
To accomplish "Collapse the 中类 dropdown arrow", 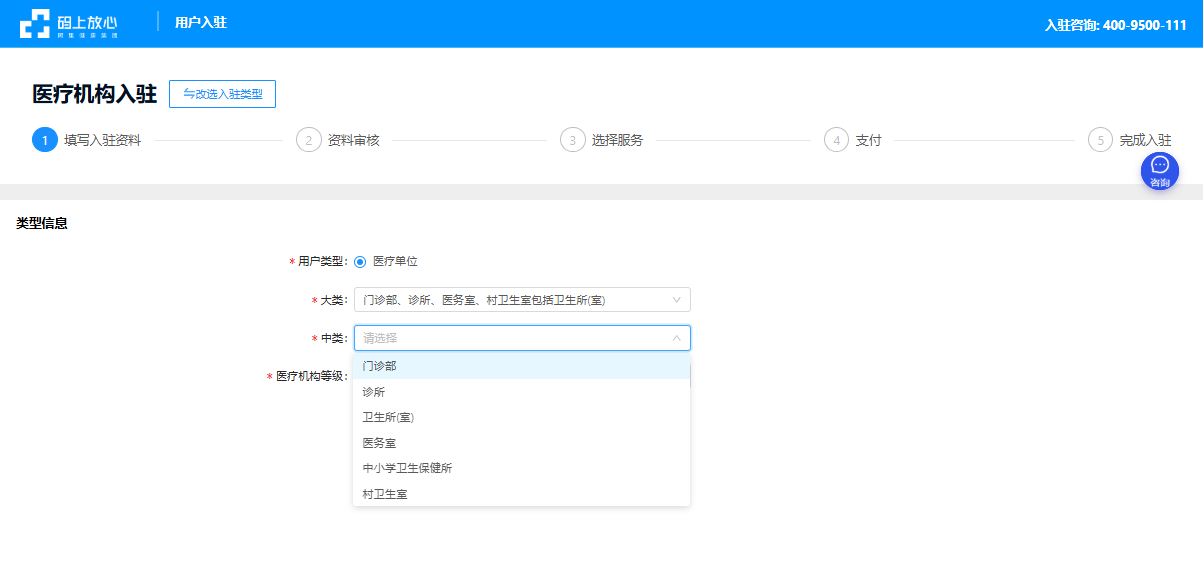I will pos(676,338).
